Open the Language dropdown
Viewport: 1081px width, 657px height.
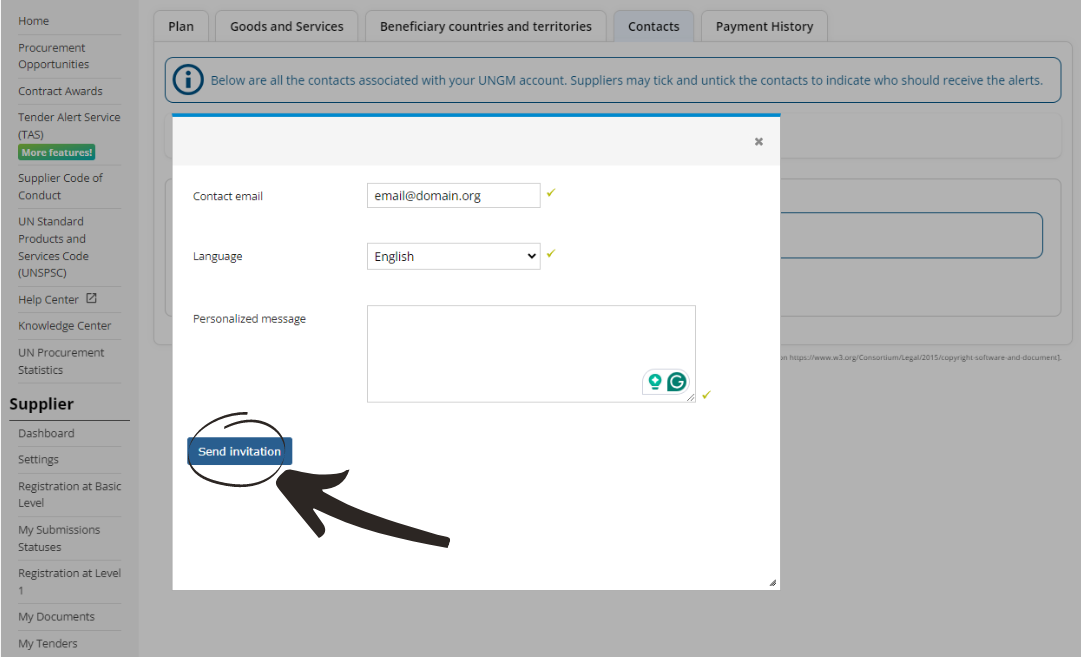453,256
